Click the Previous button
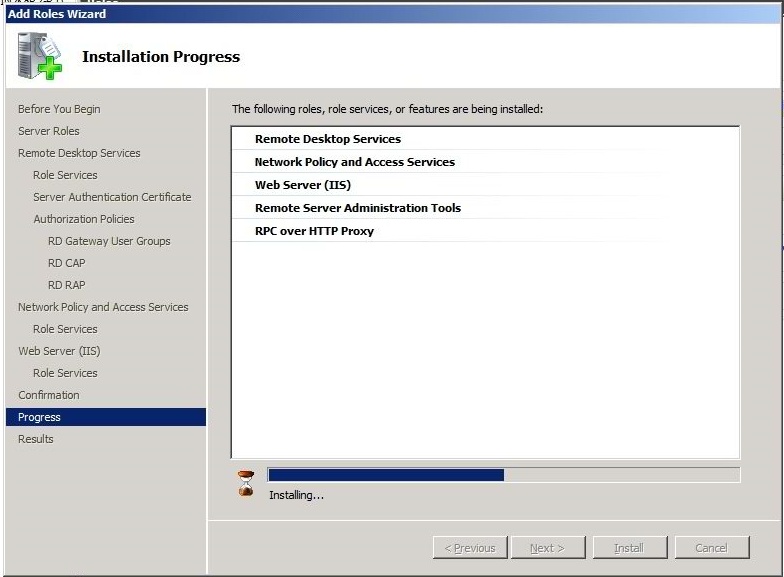The image size is (784, 577). pyautogui.click(x=470, y=548)
